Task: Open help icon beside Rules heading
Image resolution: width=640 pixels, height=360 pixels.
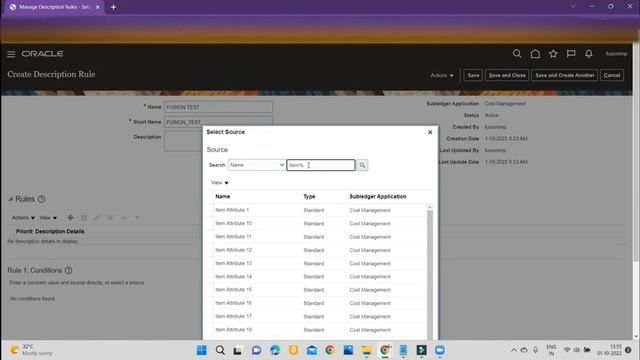Action: tap(41, 199)
